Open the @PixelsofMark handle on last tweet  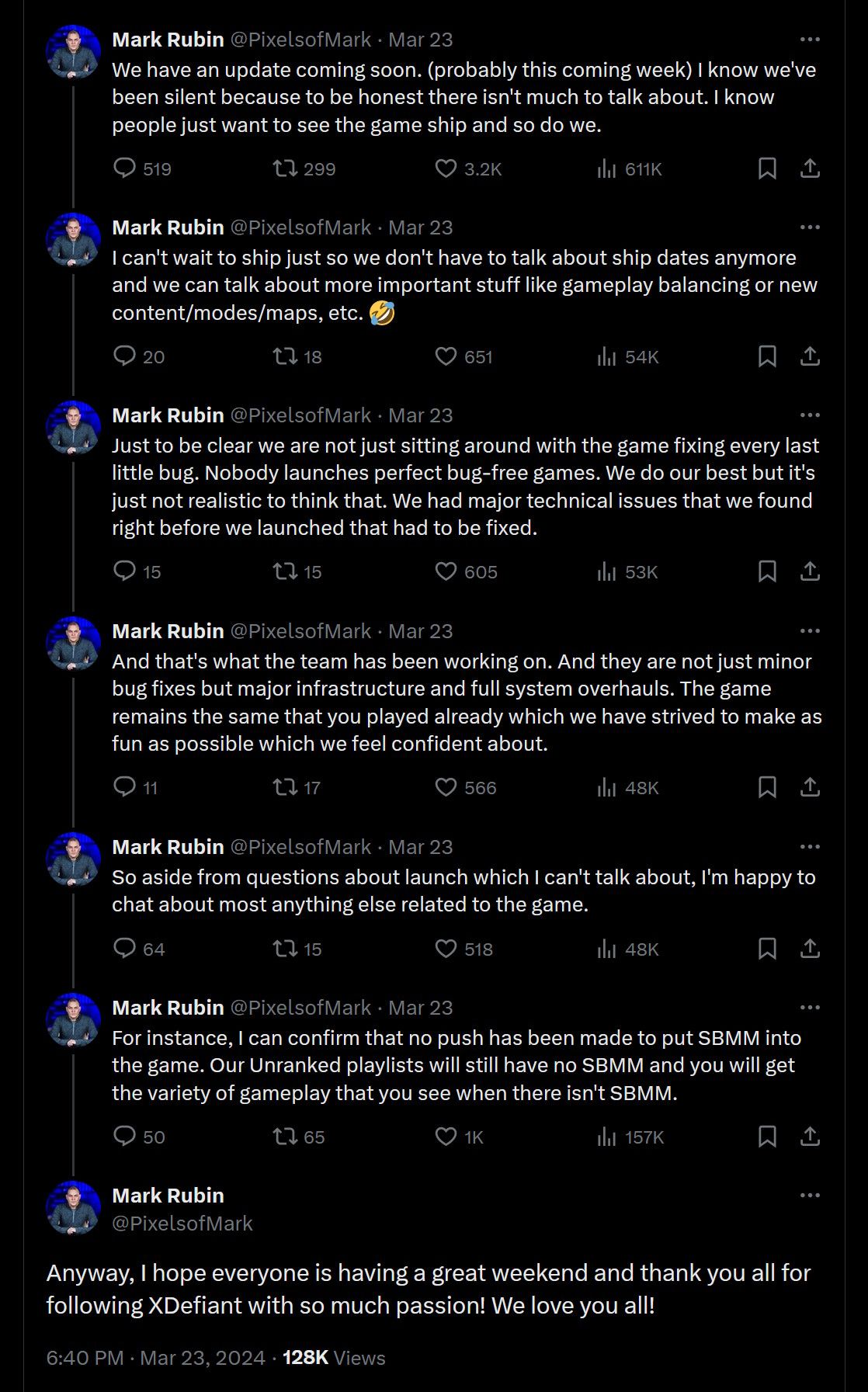[x=182, y=1224]
